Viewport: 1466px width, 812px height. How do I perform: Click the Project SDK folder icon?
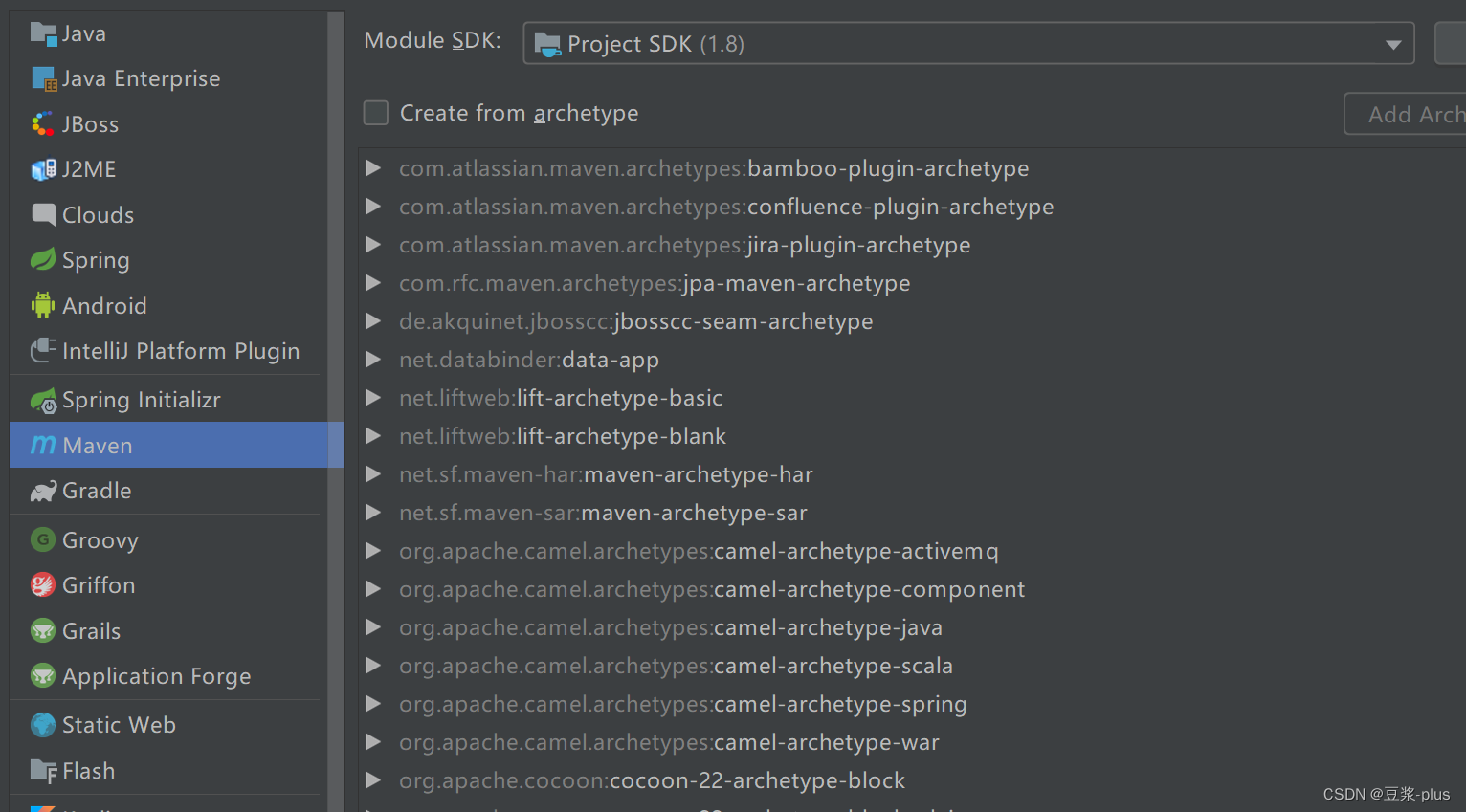547,44
